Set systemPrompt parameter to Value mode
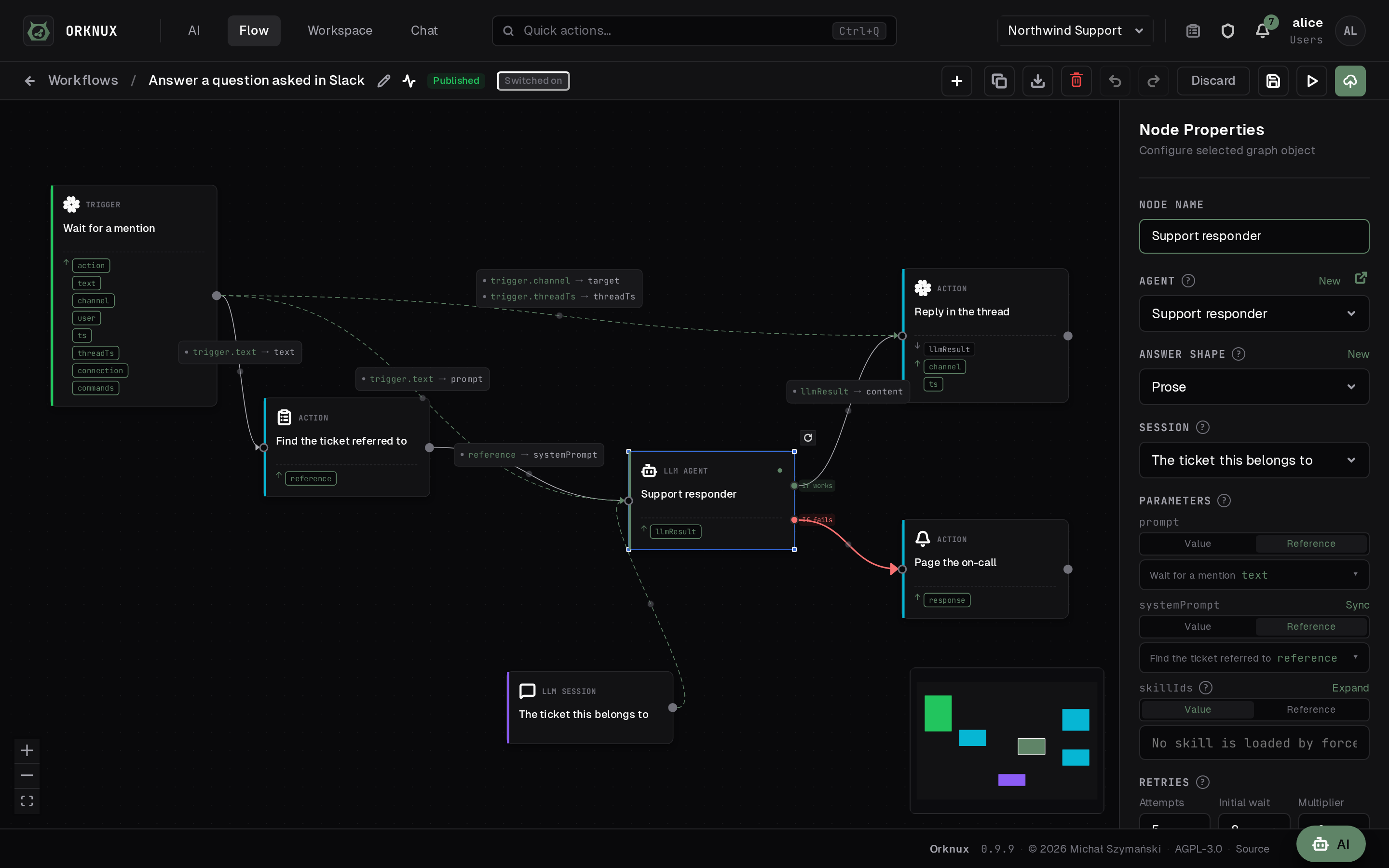 [1198, 627]
